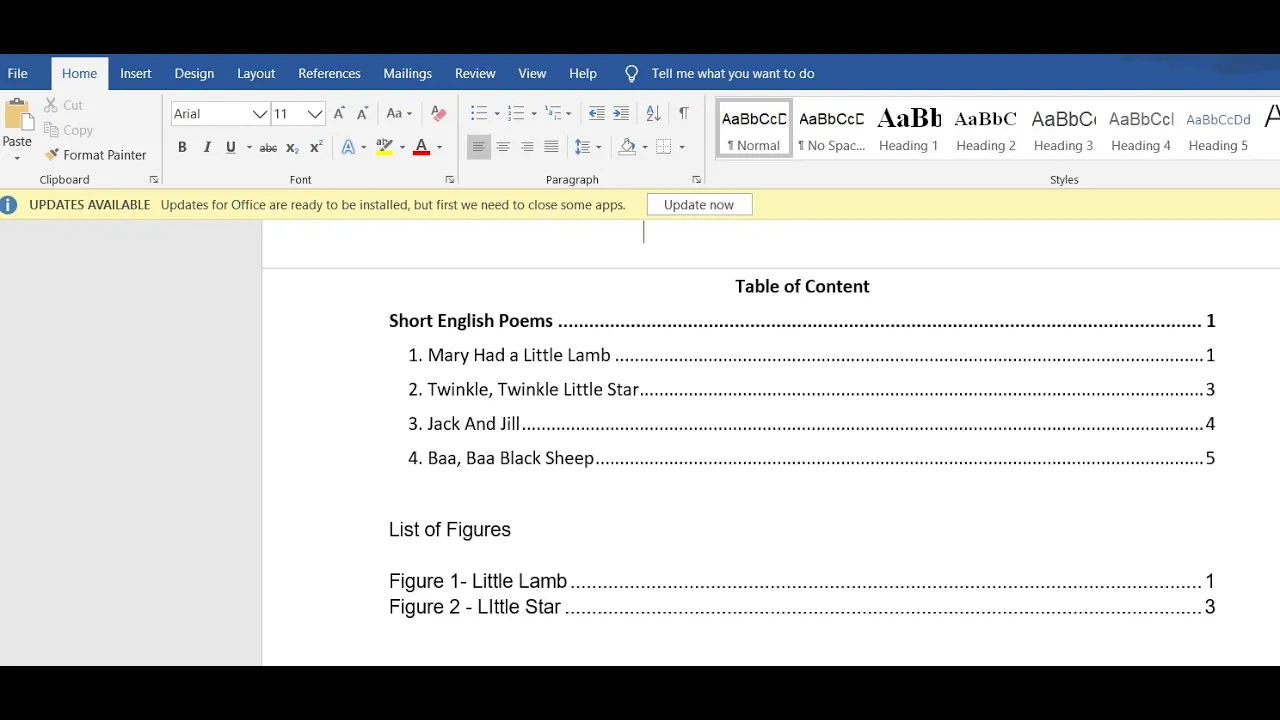This screenshot has height=720, width=1280.
Task: Click the Copy command
Action: pyautogui.click(x=68, y=130)
